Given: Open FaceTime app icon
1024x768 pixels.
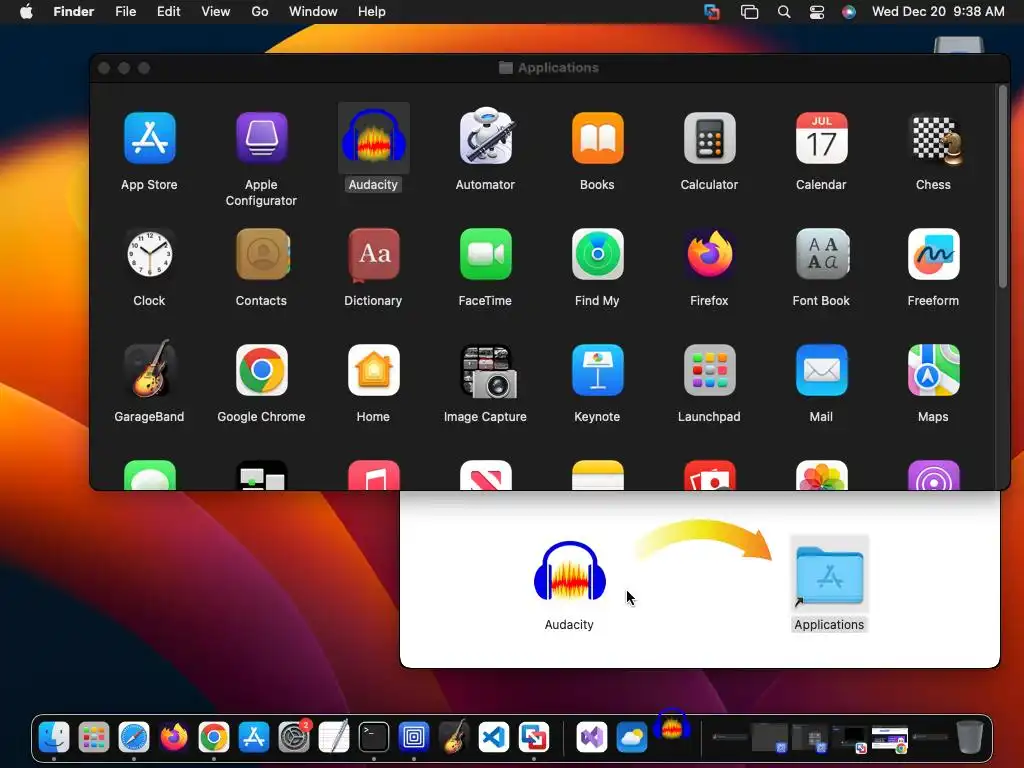Looking at the screenshot, I should click(x=485, y=255).
